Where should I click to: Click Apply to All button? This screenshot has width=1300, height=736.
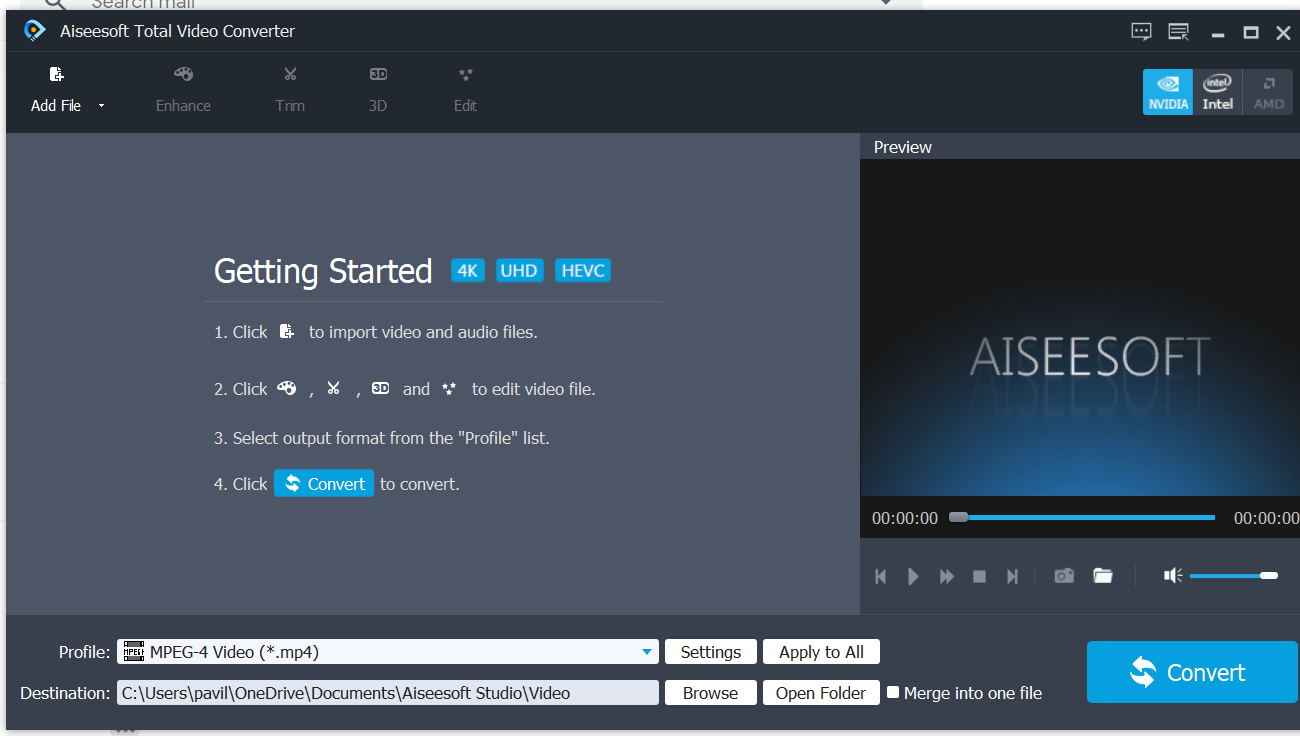[x=821, y=652]
